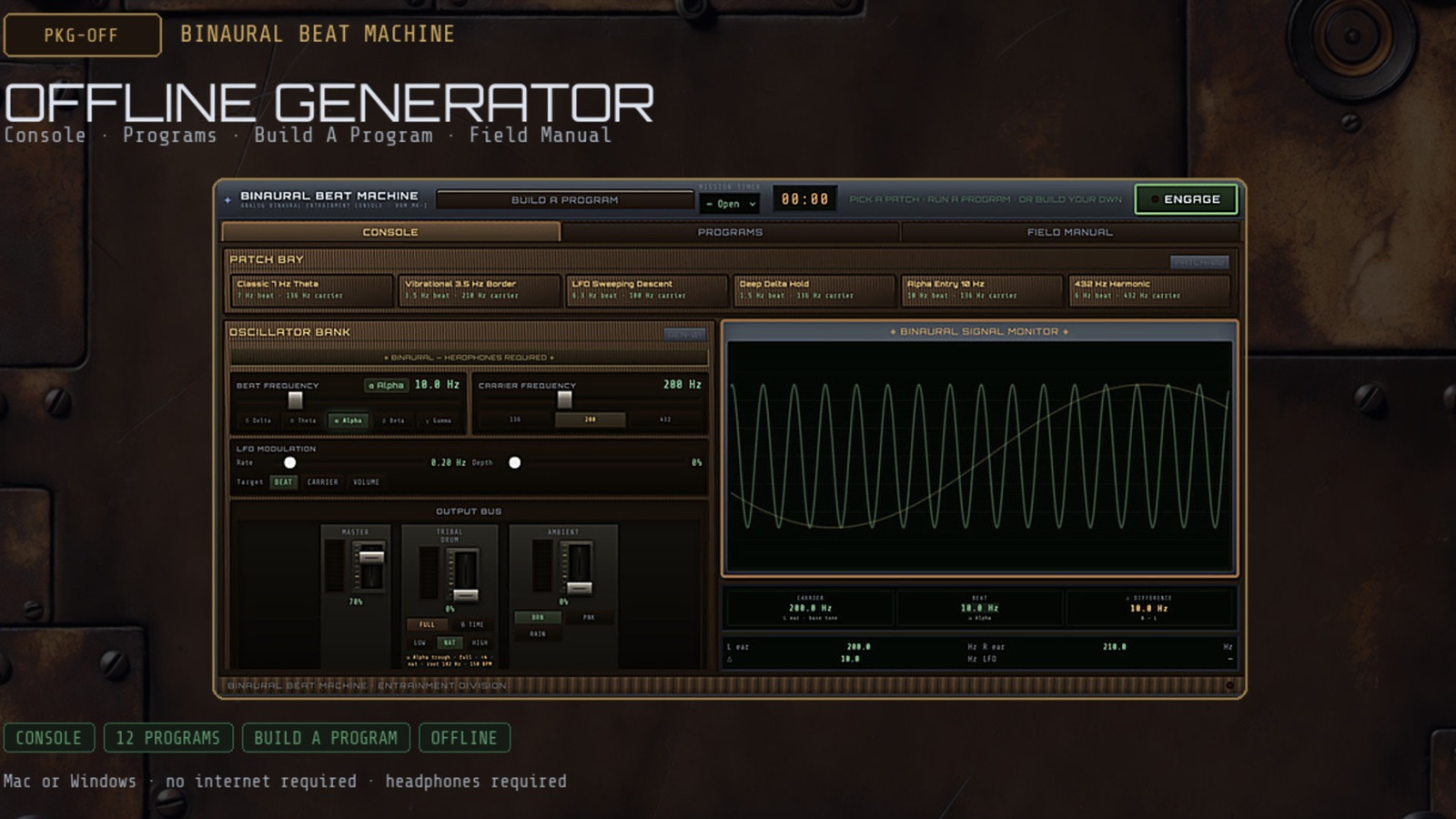Open the Build A Program link under title
The image size is (1456, 819).
pos(343,136)
